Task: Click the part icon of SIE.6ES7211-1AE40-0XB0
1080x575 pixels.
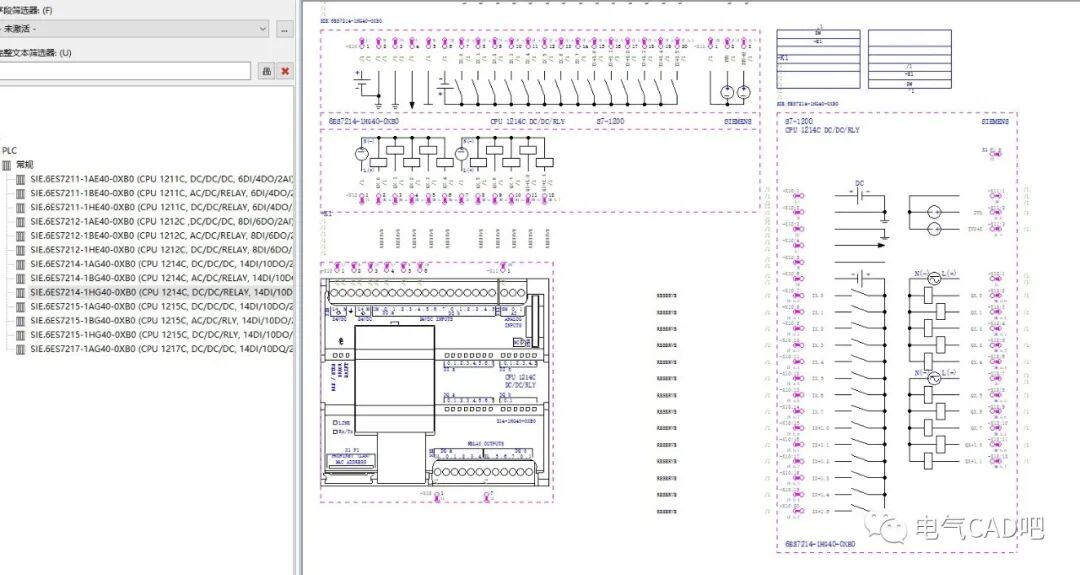Action: pos(21,179)
